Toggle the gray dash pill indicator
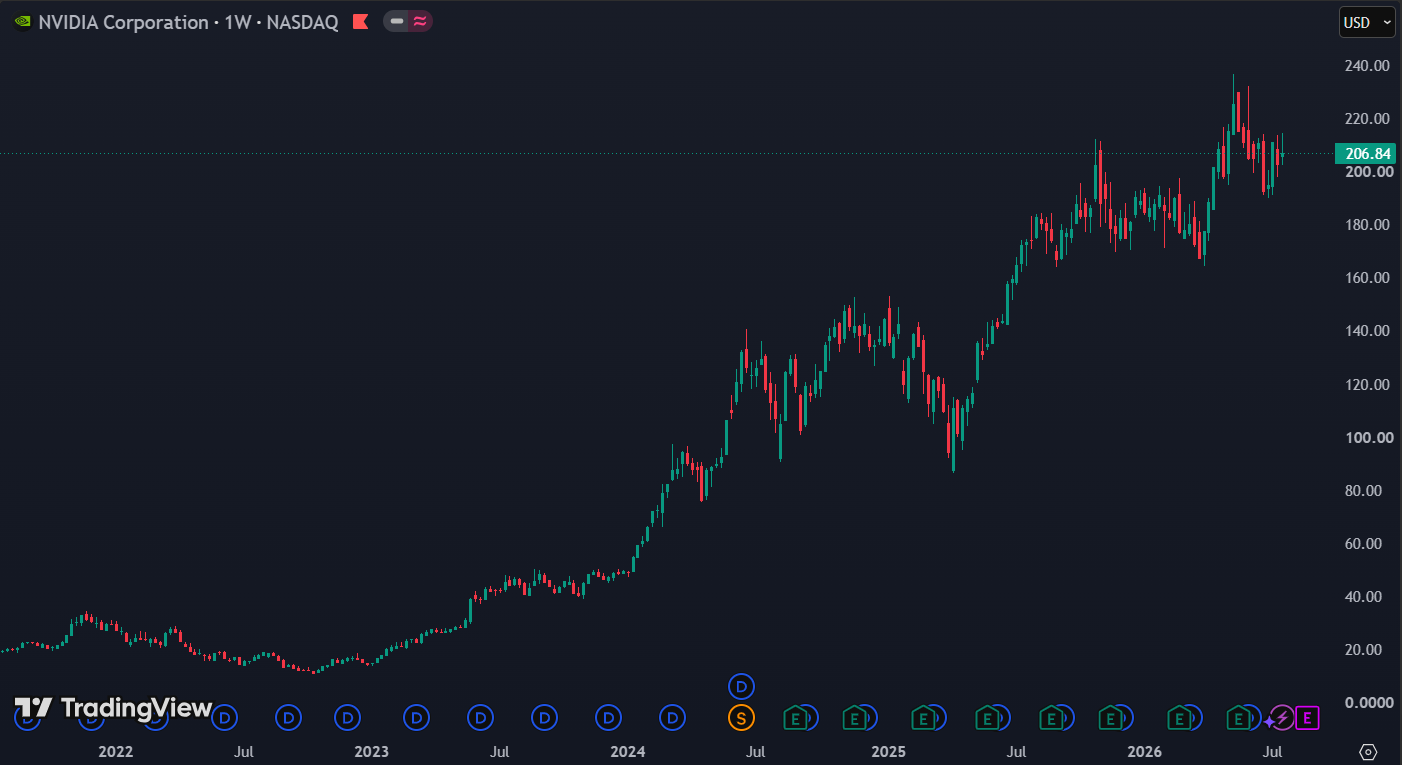 (x=397, y=21)
